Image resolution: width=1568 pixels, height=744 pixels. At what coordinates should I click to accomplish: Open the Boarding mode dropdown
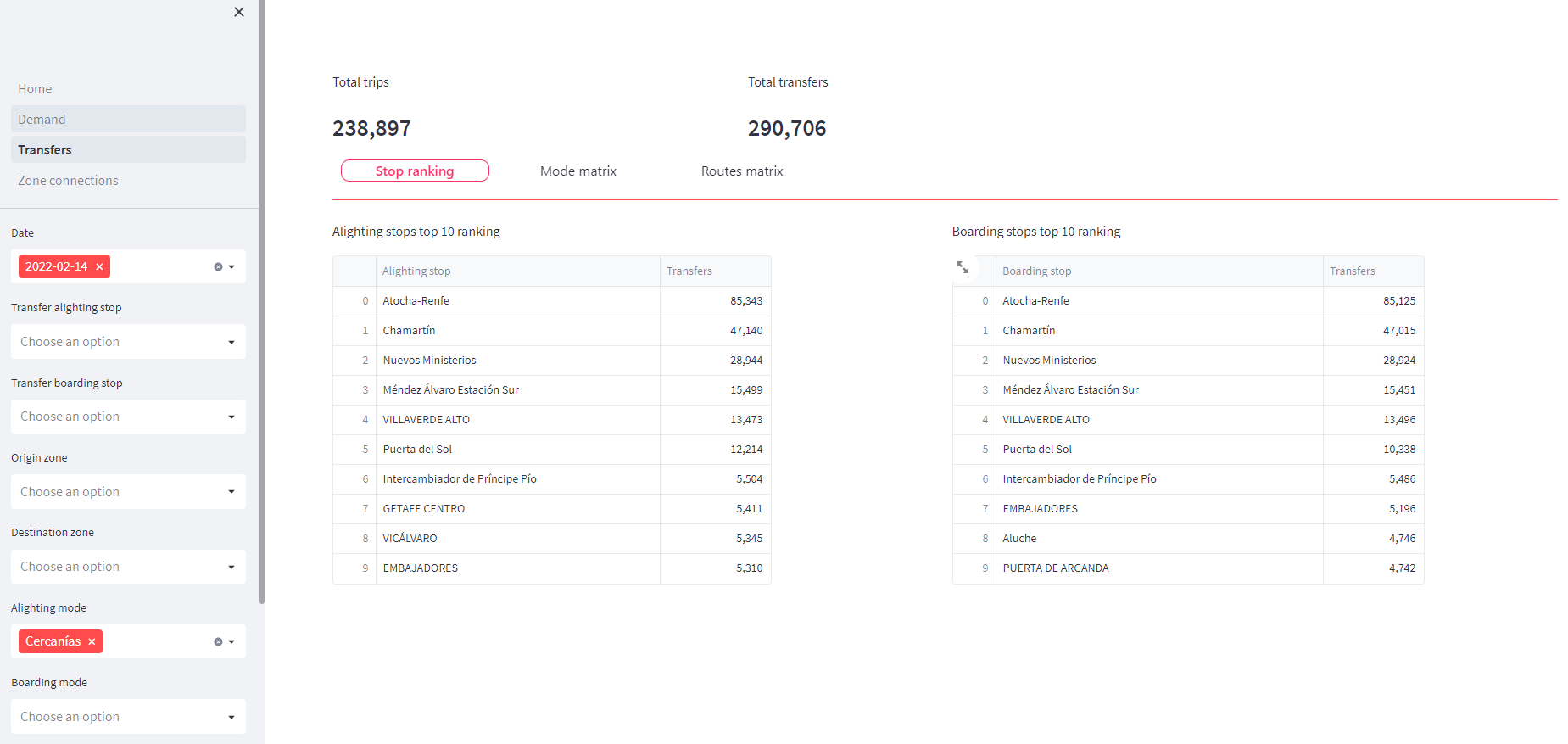coord(128,717)
